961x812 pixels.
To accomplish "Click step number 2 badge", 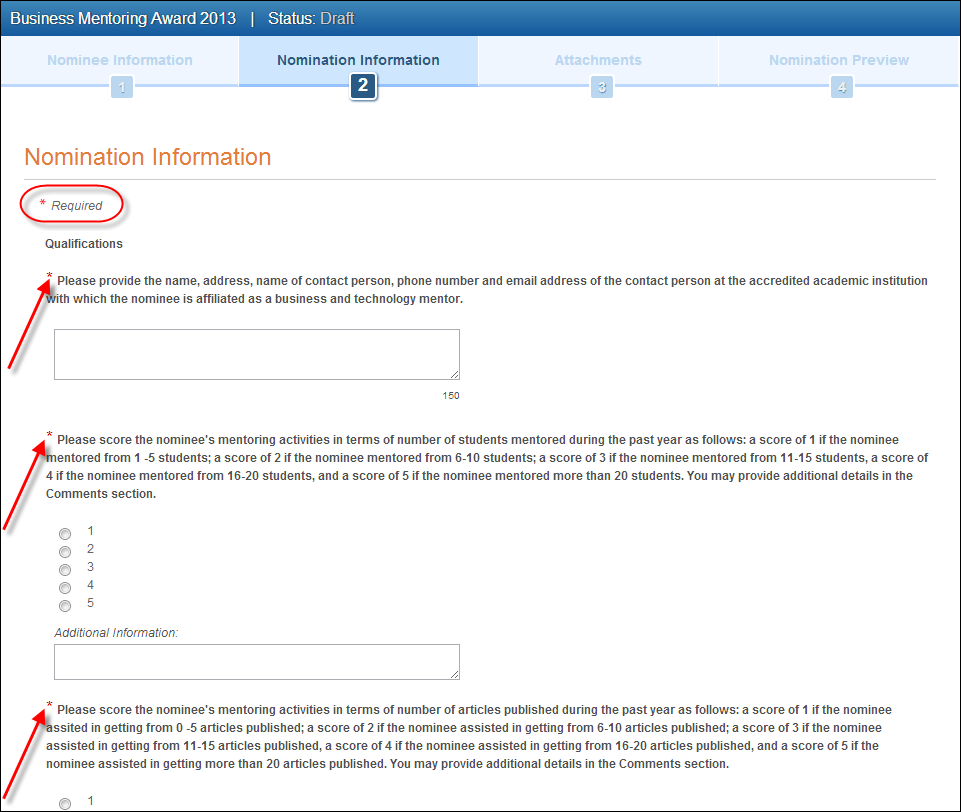I will coord(363,86).
